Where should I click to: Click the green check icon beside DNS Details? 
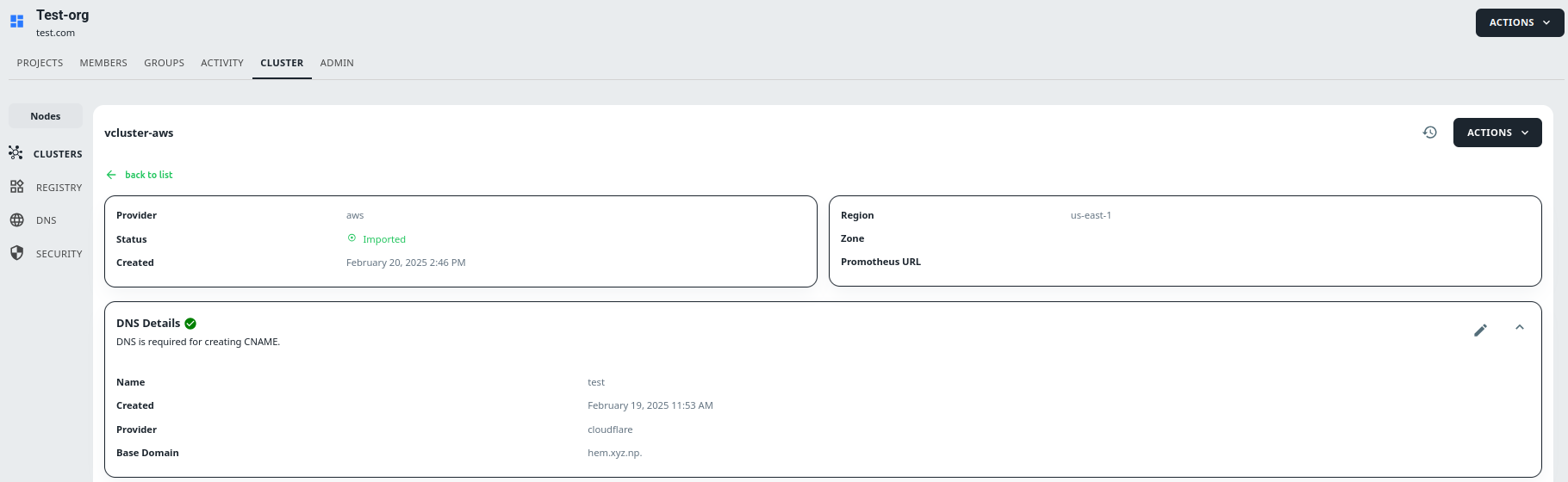[190, 324]
